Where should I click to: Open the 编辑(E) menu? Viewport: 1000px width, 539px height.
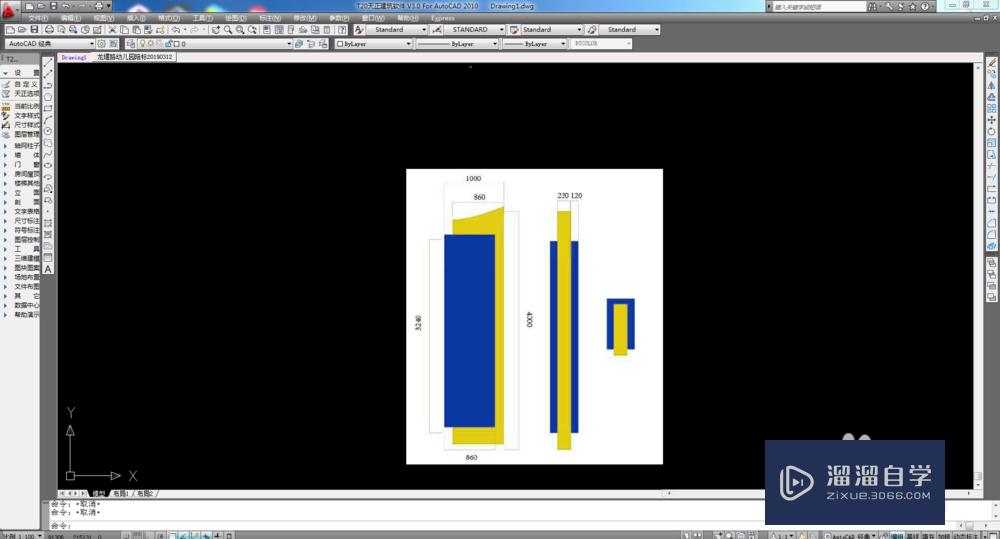70,18
